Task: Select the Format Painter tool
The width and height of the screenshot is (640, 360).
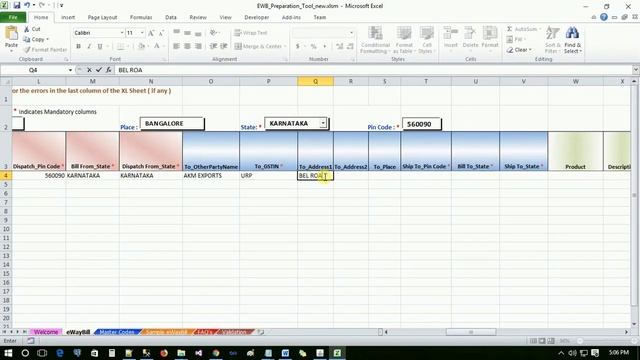Action: 45,49
